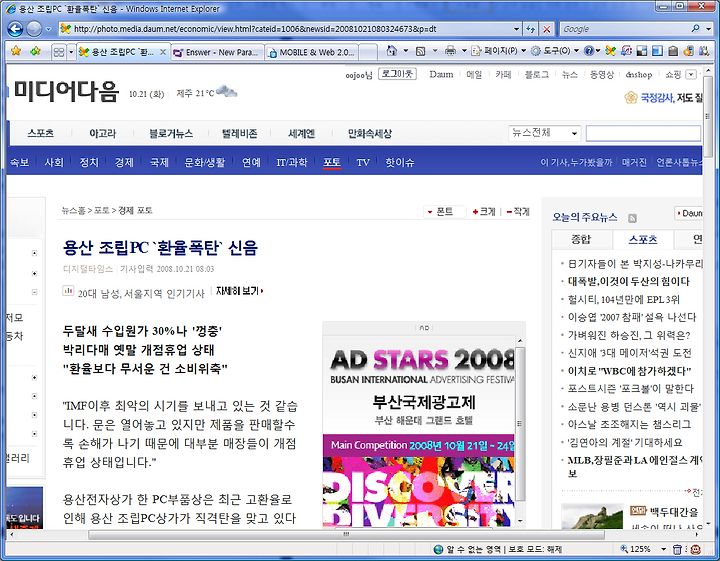Click the popular article chart icon

point(68,291)
